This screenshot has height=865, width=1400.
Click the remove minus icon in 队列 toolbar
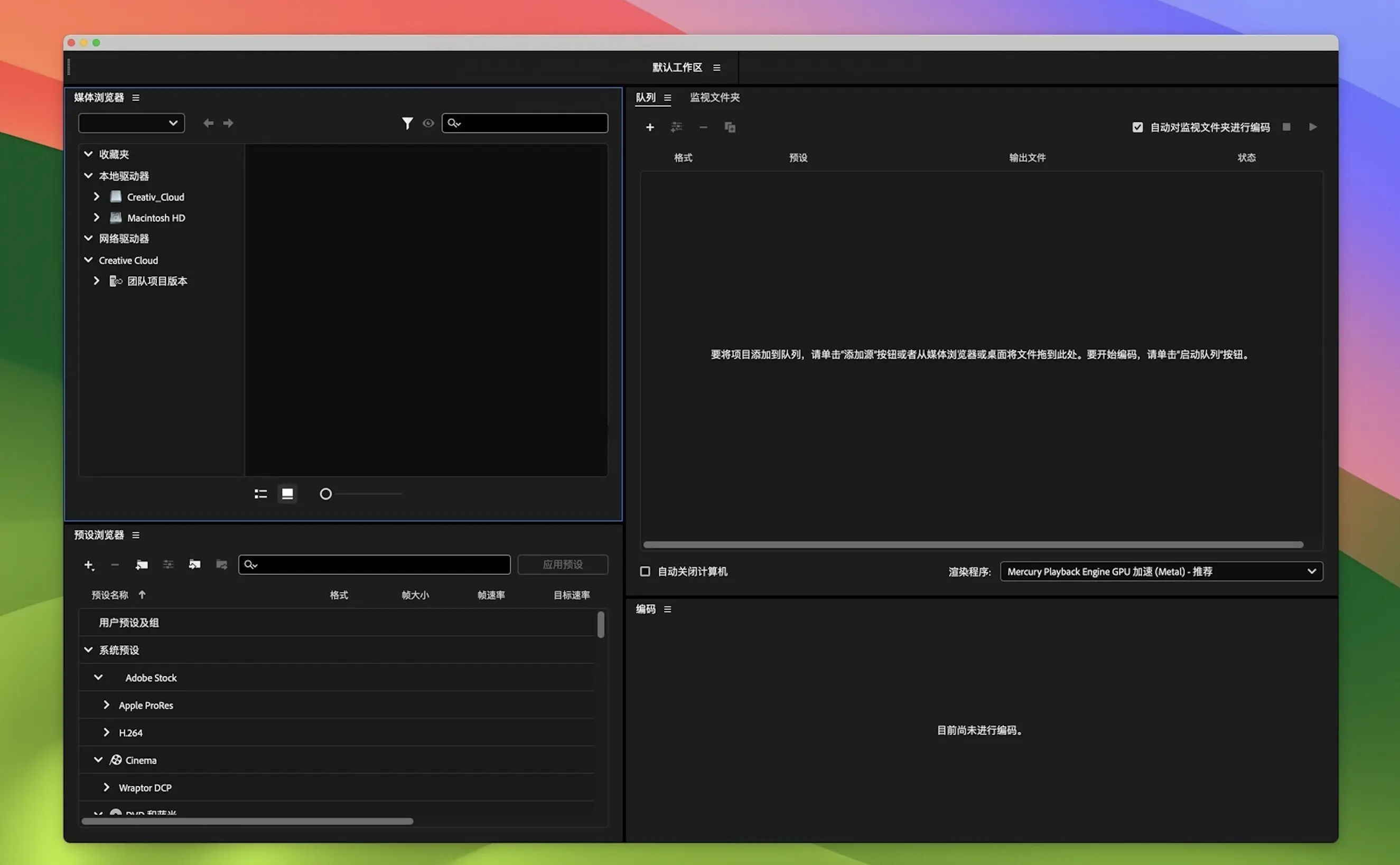click(703, 127)
